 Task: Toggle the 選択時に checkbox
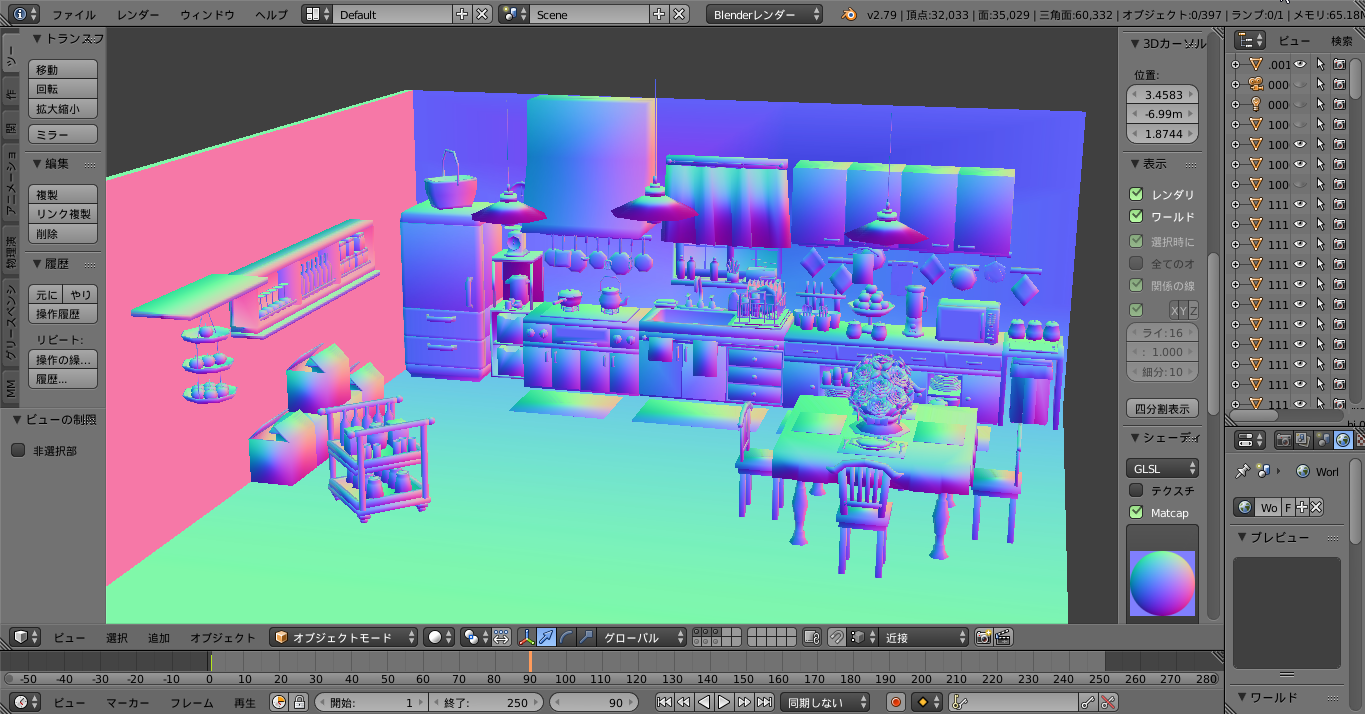(1136, 241)
